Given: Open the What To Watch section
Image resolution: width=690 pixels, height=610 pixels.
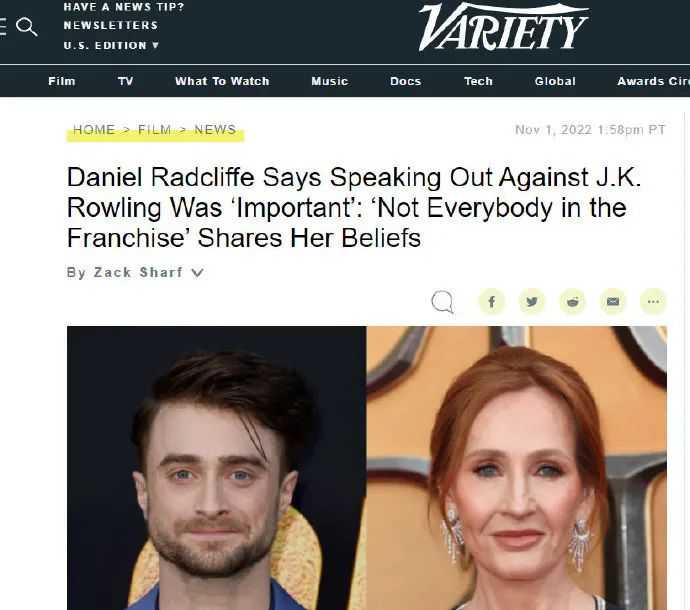Looking at the screenshot, I should (x=222, y=81).
